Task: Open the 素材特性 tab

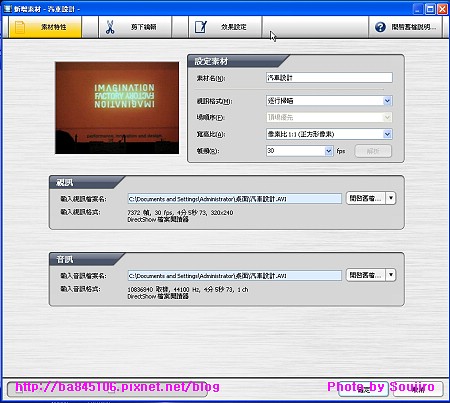Action: coord(45,27)
